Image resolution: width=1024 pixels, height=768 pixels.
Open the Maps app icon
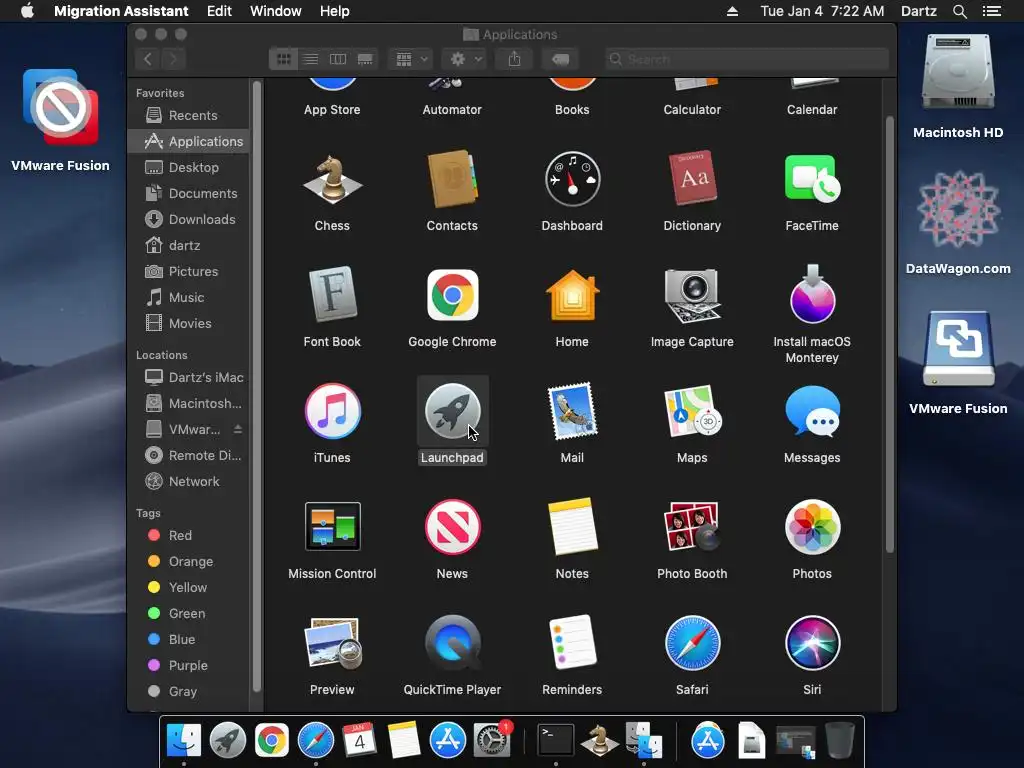[692, 411]
